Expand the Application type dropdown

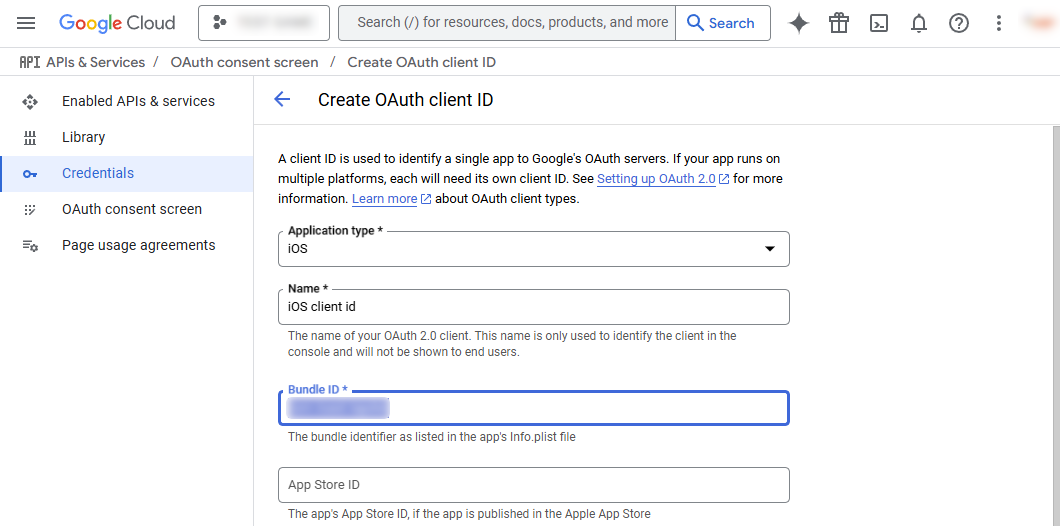[534, 249]
